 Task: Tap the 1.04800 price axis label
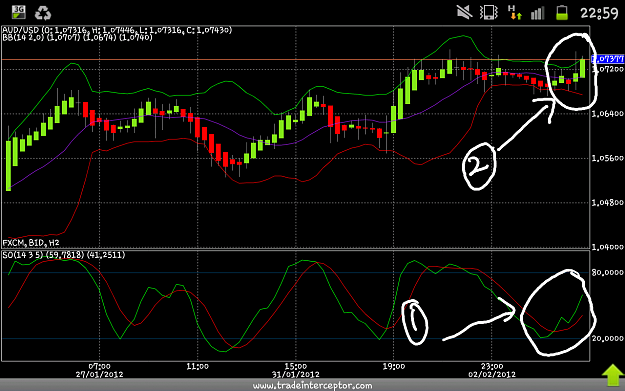point(607,202)
